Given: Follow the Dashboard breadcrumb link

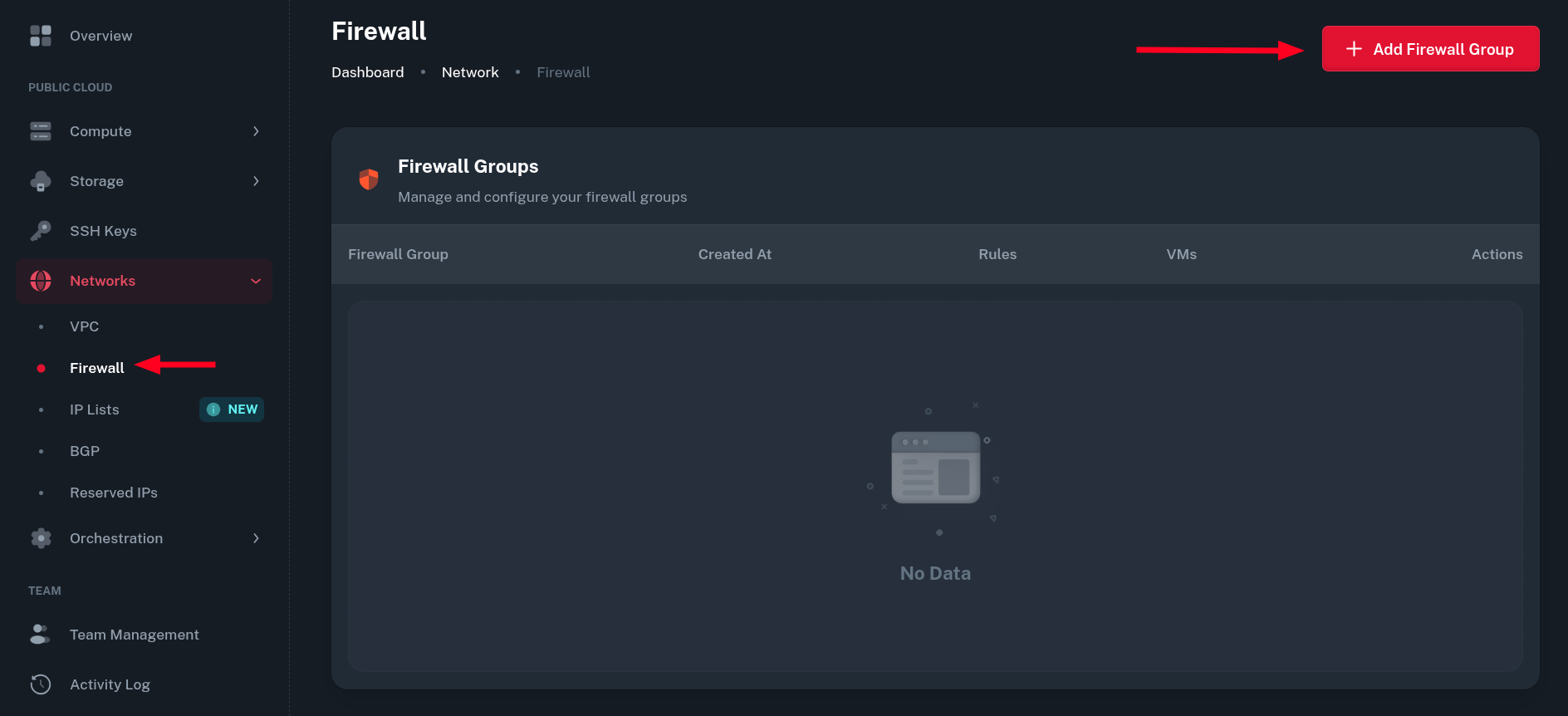Looking at the screenshot, I should tap(368, 72).
